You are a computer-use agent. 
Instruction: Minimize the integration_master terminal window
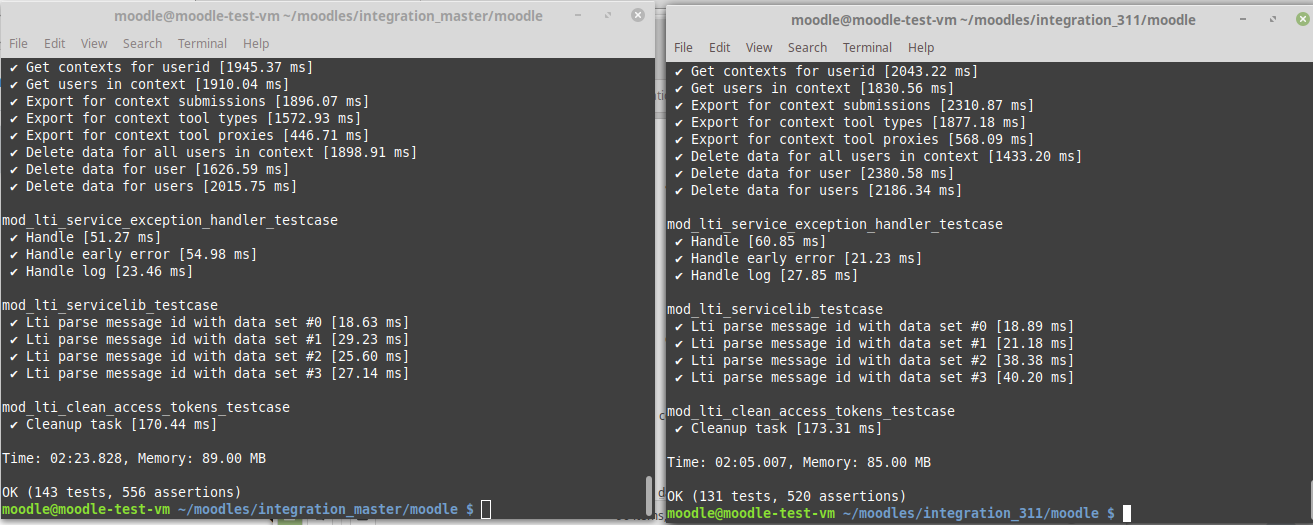pos(580,16)
